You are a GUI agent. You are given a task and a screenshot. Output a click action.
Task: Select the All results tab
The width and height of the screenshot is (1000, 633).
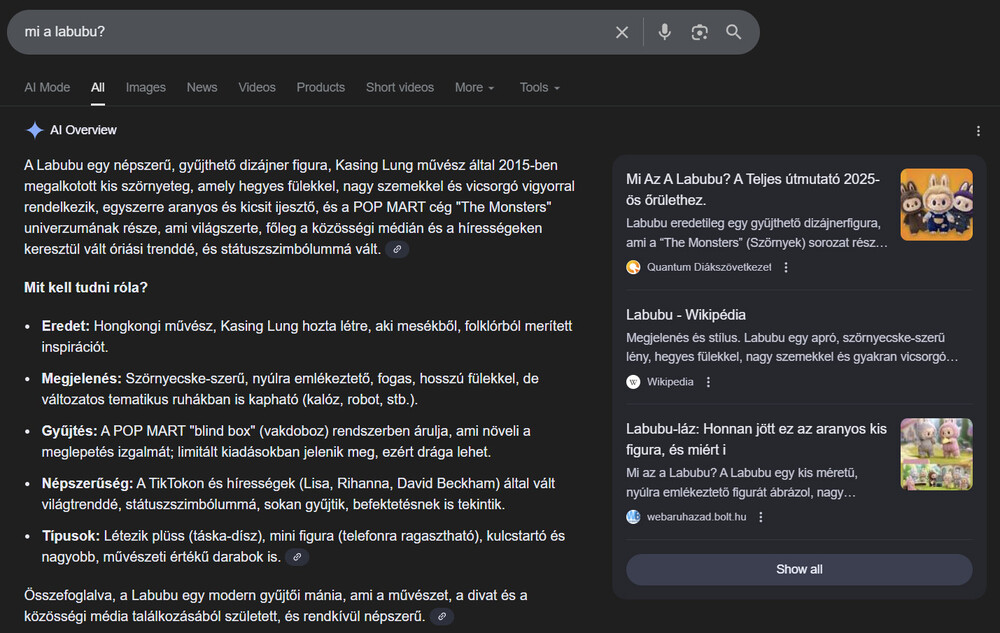click(98, 87)
